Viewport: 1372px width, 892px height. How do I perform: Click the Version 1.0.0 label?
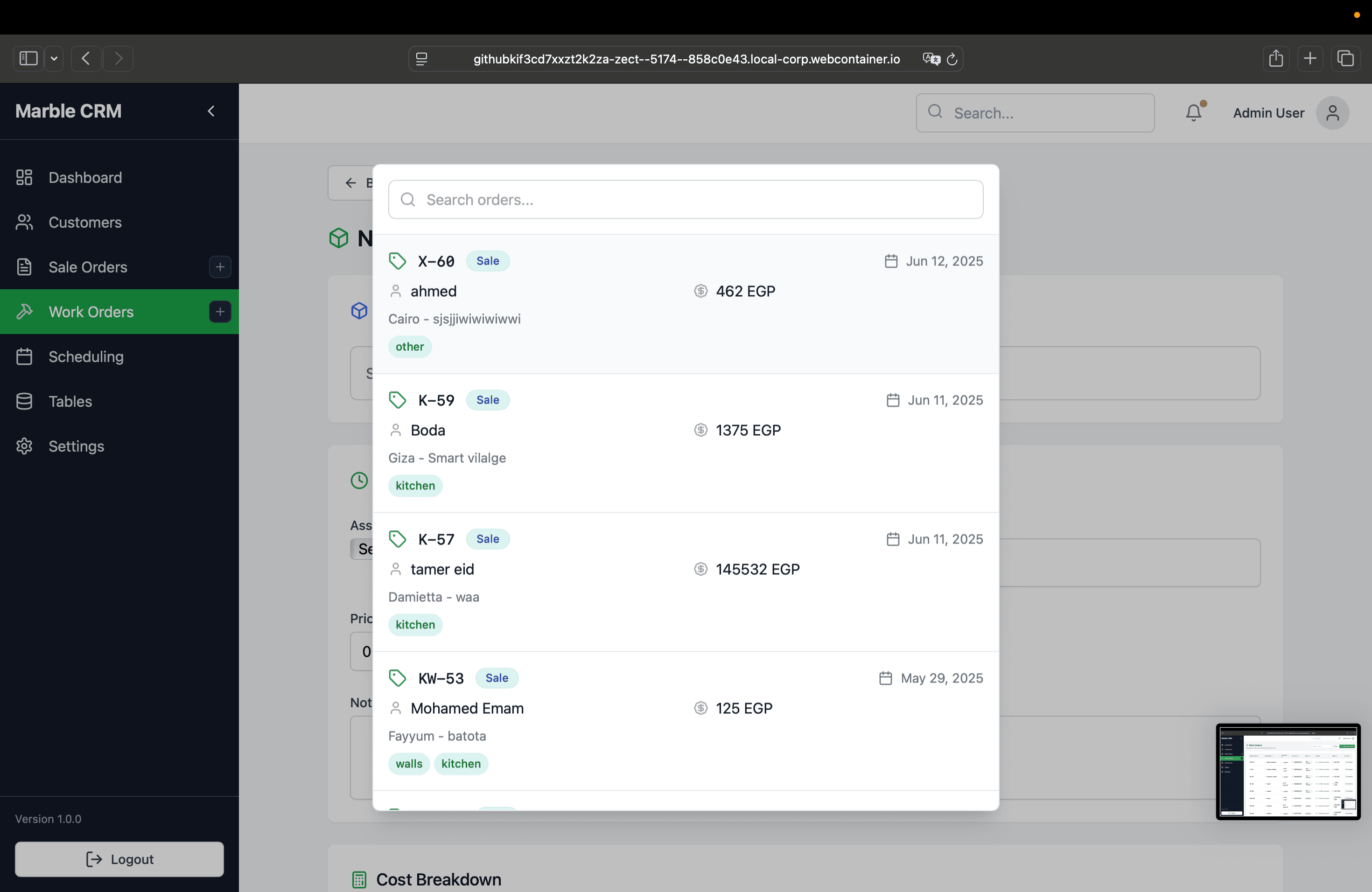pyautogui.click(x=48, y=819)
